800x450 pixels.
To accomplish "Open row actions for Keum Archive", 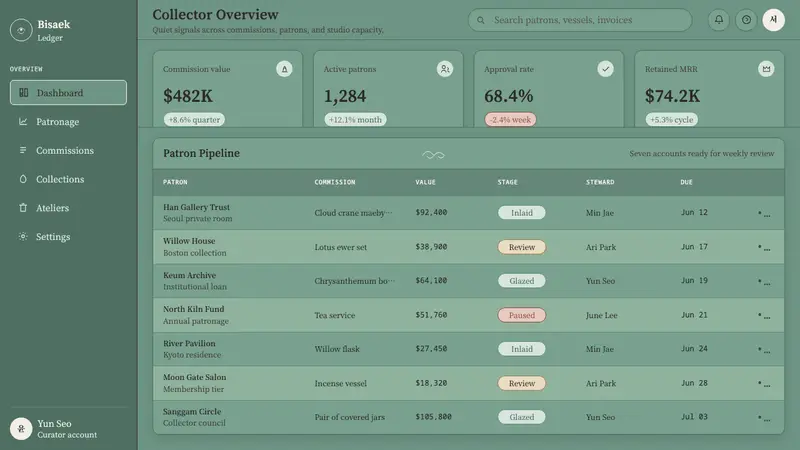I will (x=764, y=281).
